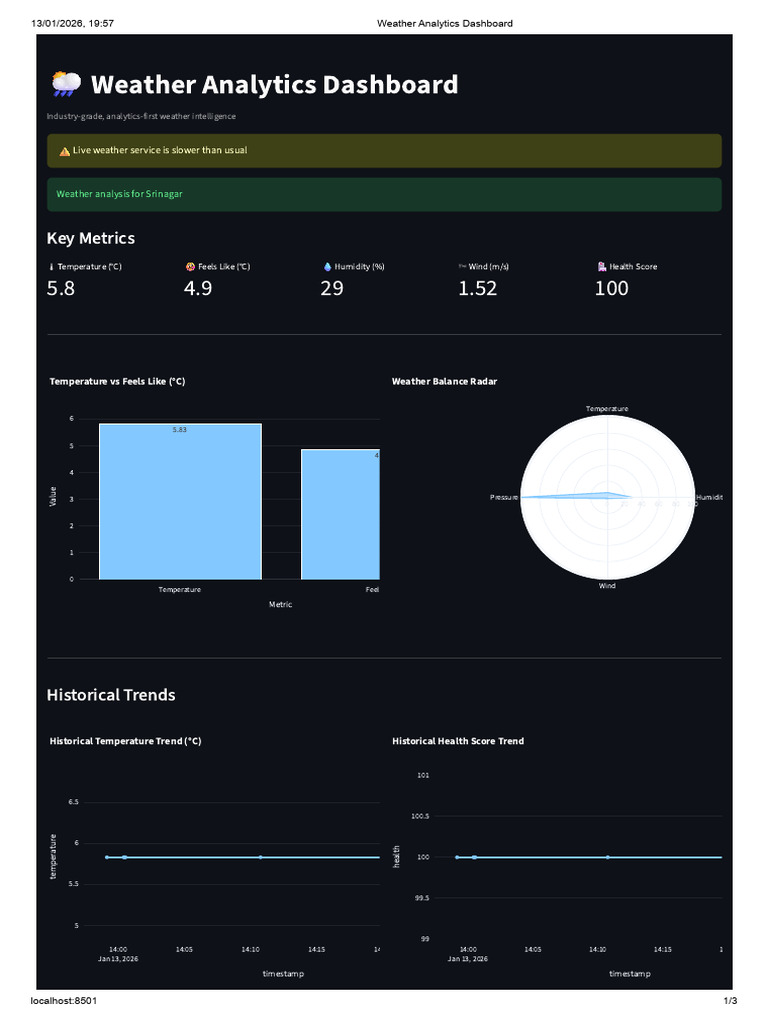Click the thermometer icon next to Temperature (°C)
768x1024 pixels.
(52, 266)
